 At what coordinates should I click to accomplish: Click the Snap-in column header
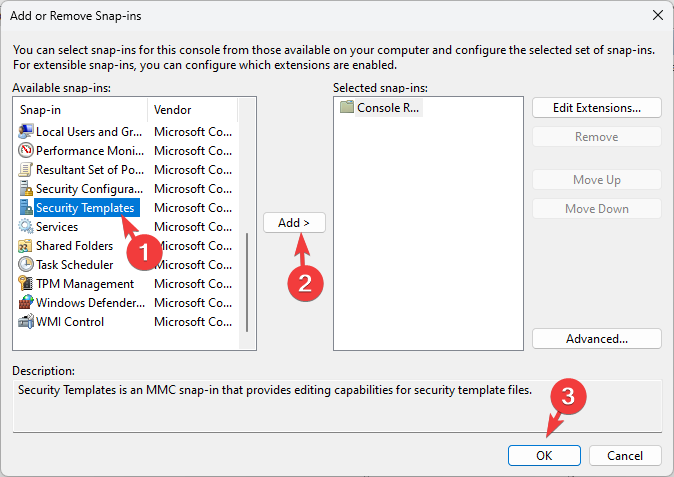click(x=81, y=110)
